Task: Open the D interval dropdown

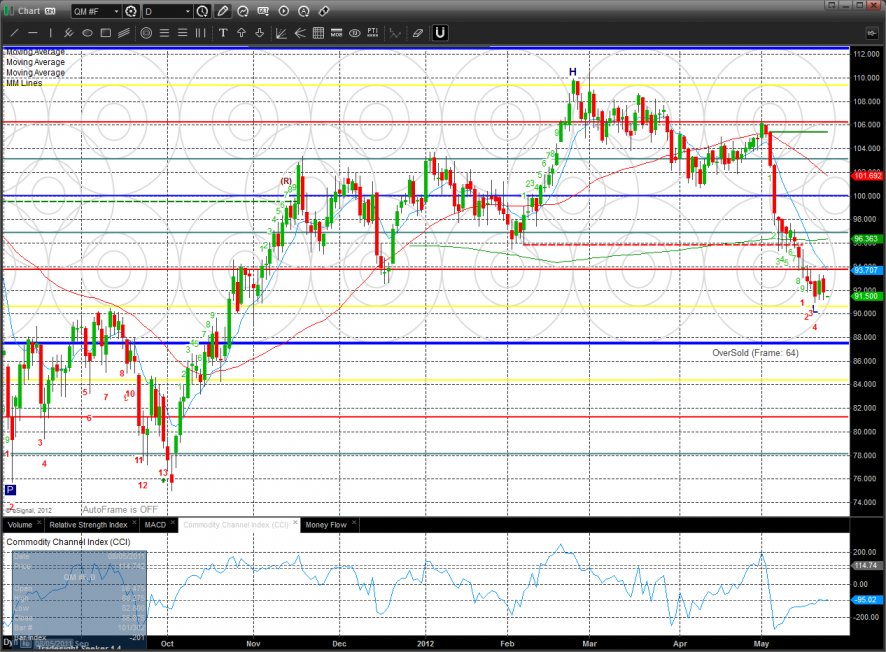Action: [187, 11]
